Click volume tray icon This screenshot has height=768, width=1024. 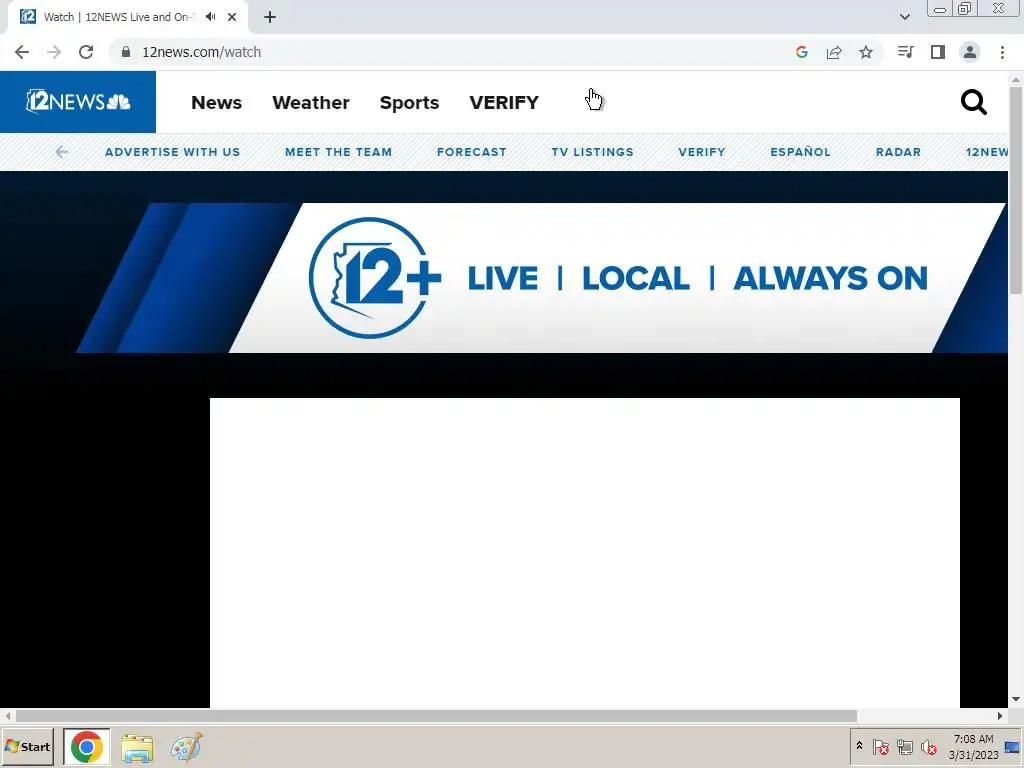(928, 747)
